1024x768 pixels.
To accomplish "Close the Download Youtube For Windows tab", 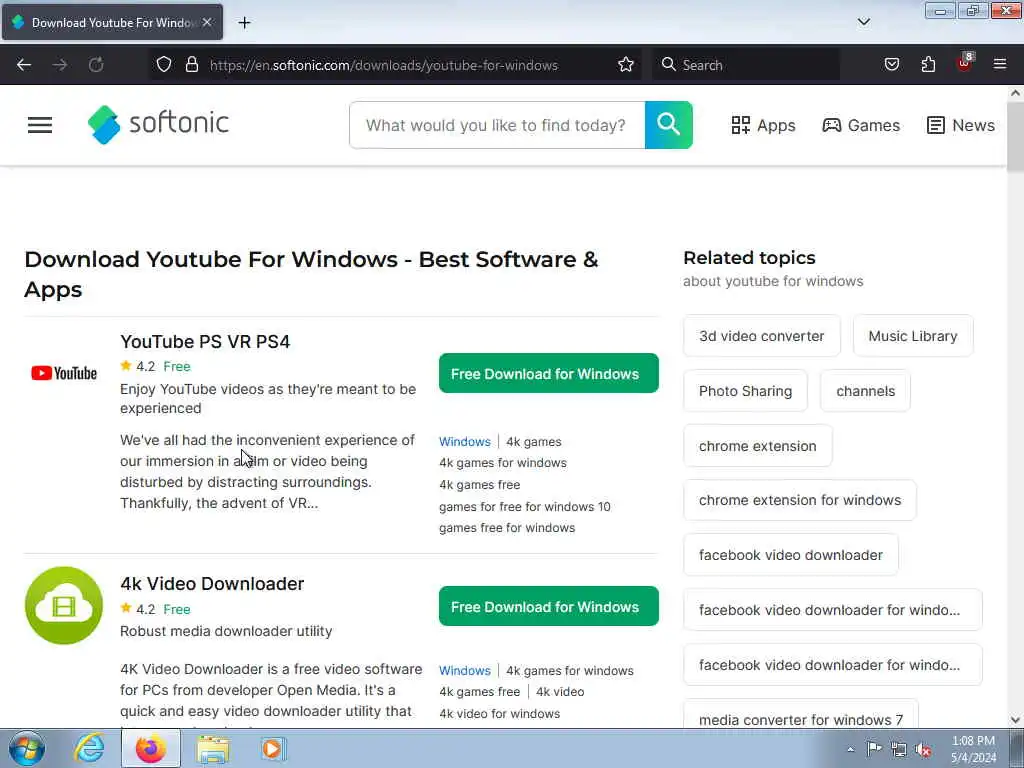I will pos(207,22).
